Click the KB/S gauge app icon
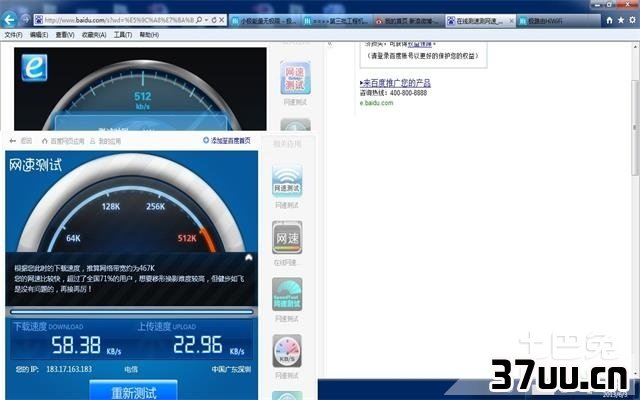 click(x=287, y=351)
